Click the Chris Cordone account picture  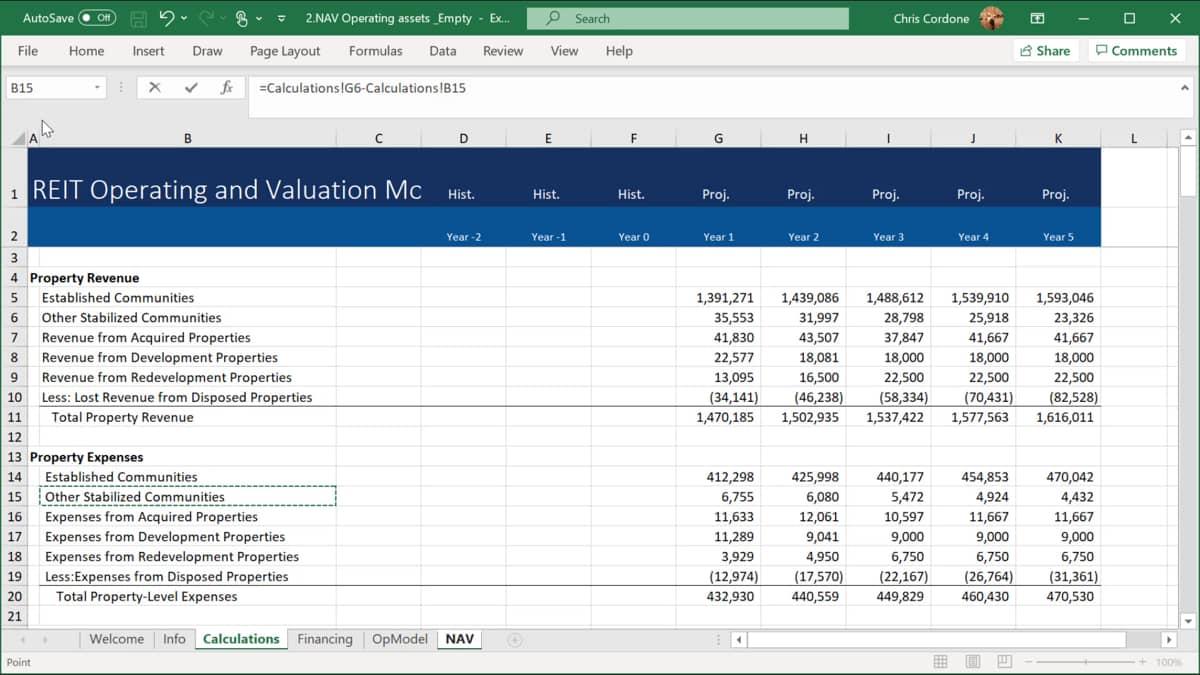992,18
